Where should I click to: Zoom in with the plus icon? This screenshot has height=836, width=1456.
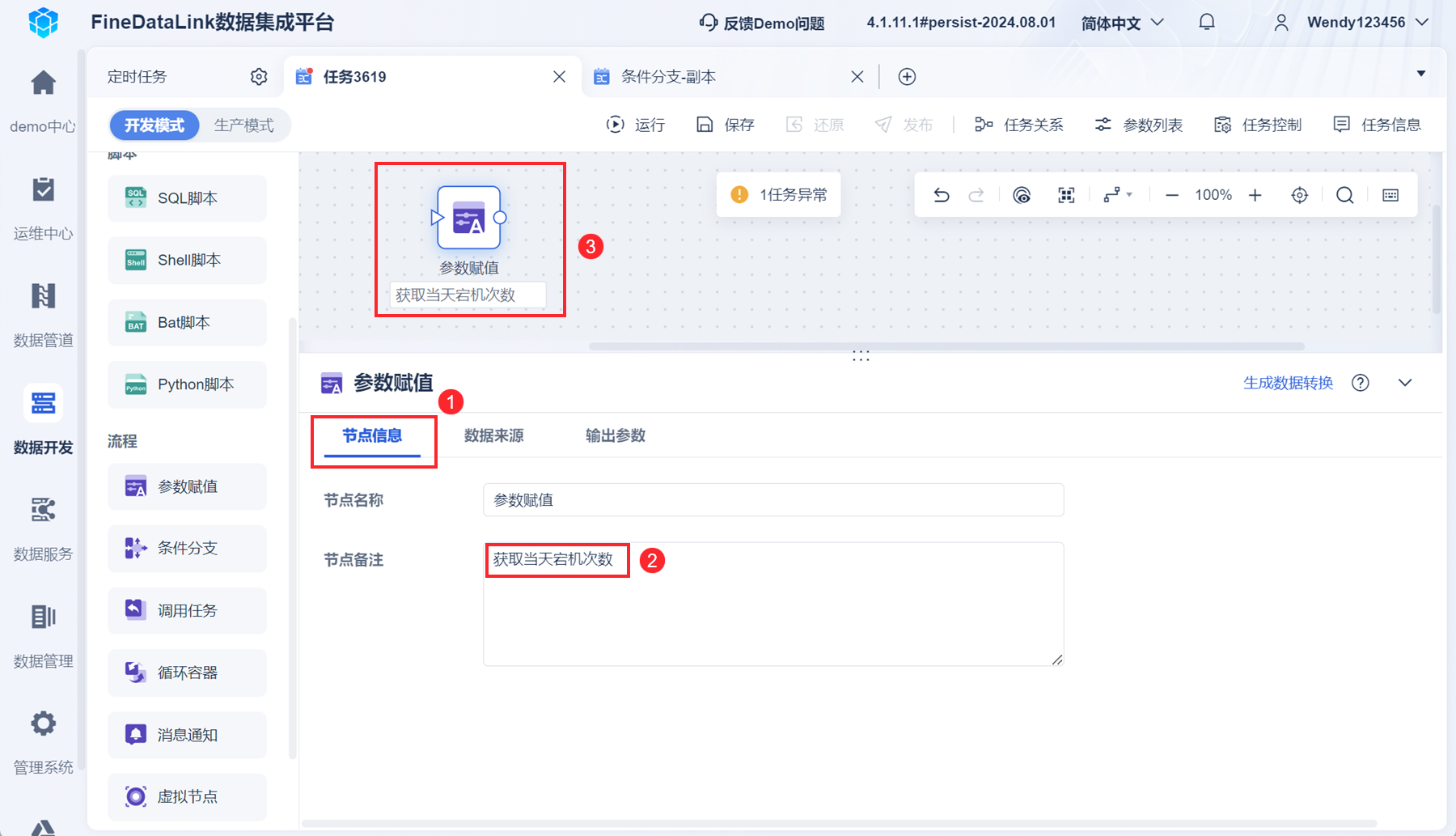click(1255, 195)
